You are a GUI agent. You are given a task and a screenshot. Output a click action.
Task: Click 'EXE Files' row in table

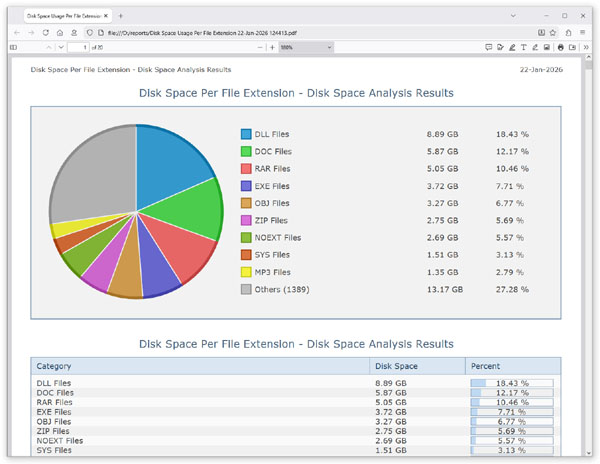pyautogui.click(x=295, y=412)
